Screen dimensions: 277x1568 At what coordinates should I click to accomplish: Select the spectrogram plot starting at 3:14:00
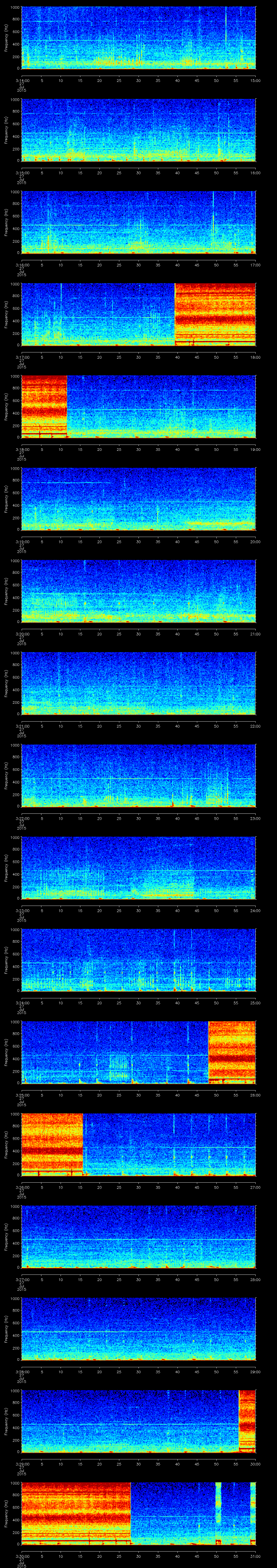coord(139,38)
